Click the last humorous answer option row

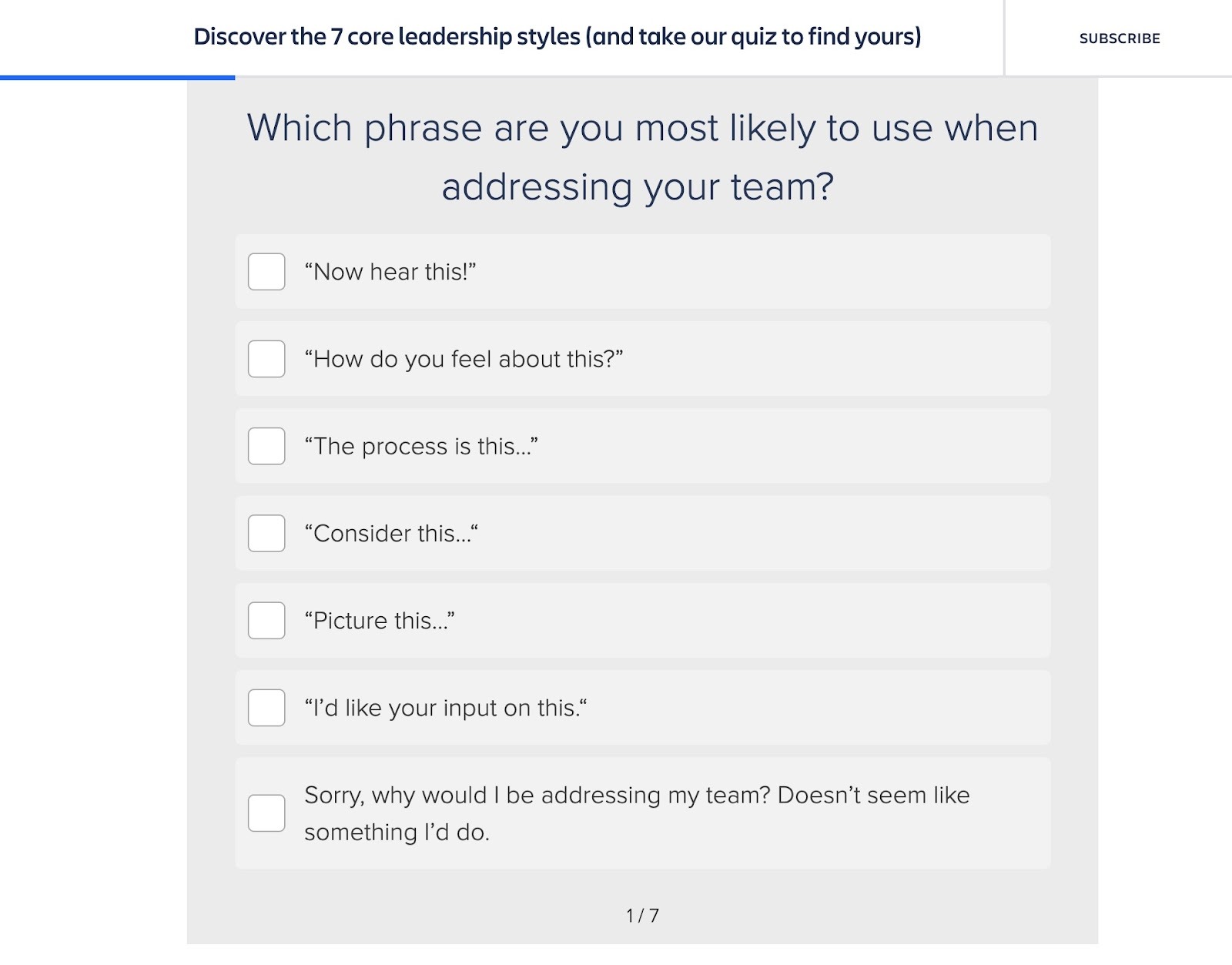pos(643,813)
